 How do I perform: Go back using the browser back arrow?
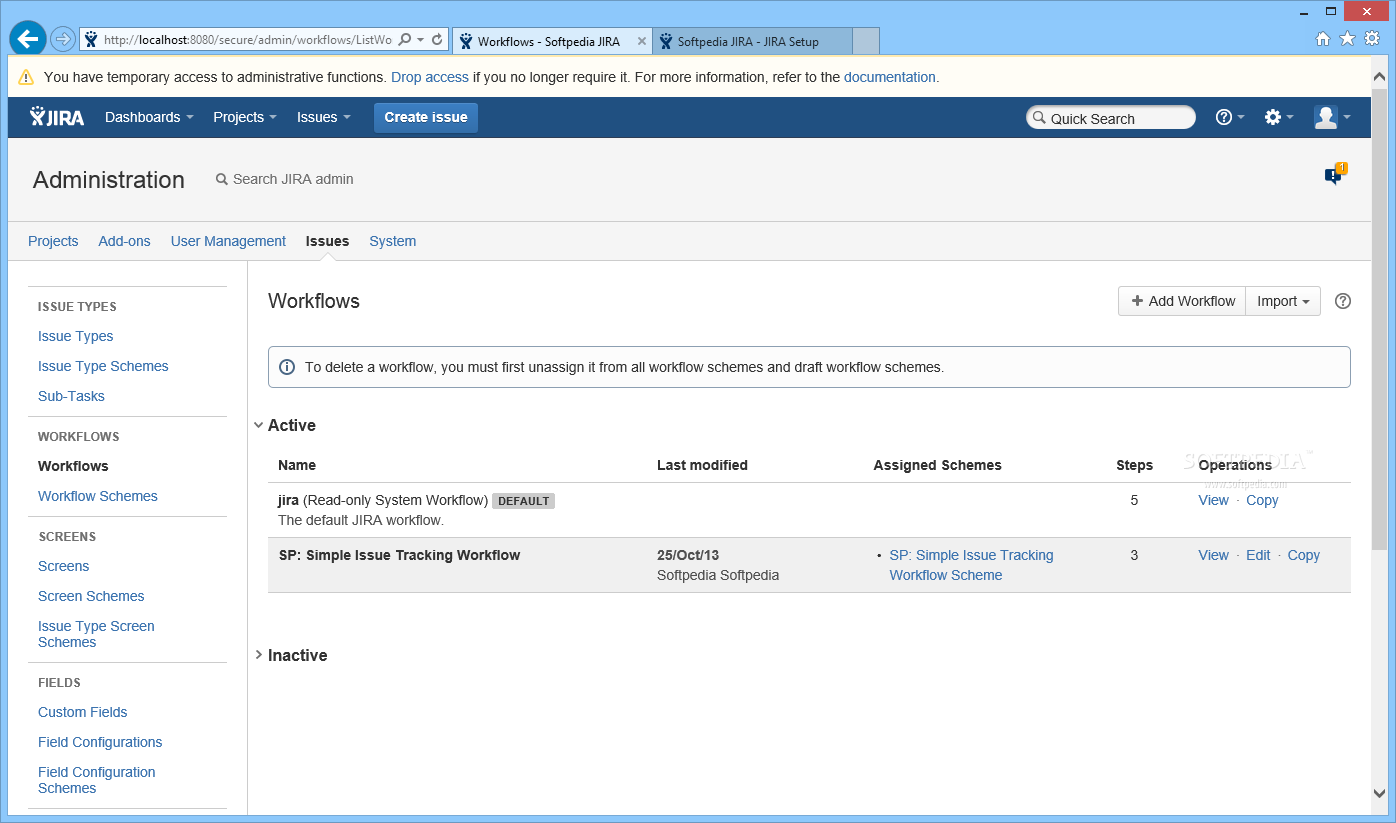[28, 39]
